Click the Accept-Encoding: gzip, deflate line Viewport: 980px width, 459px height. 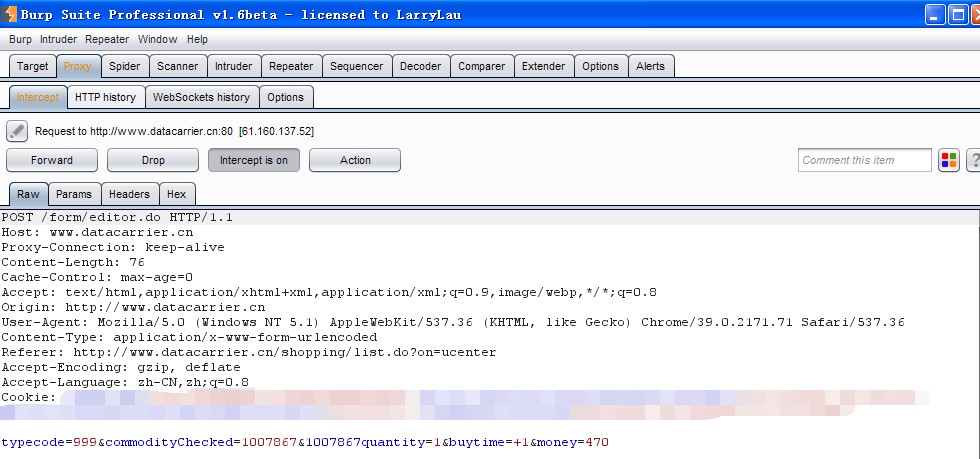(x=121, y=368)
